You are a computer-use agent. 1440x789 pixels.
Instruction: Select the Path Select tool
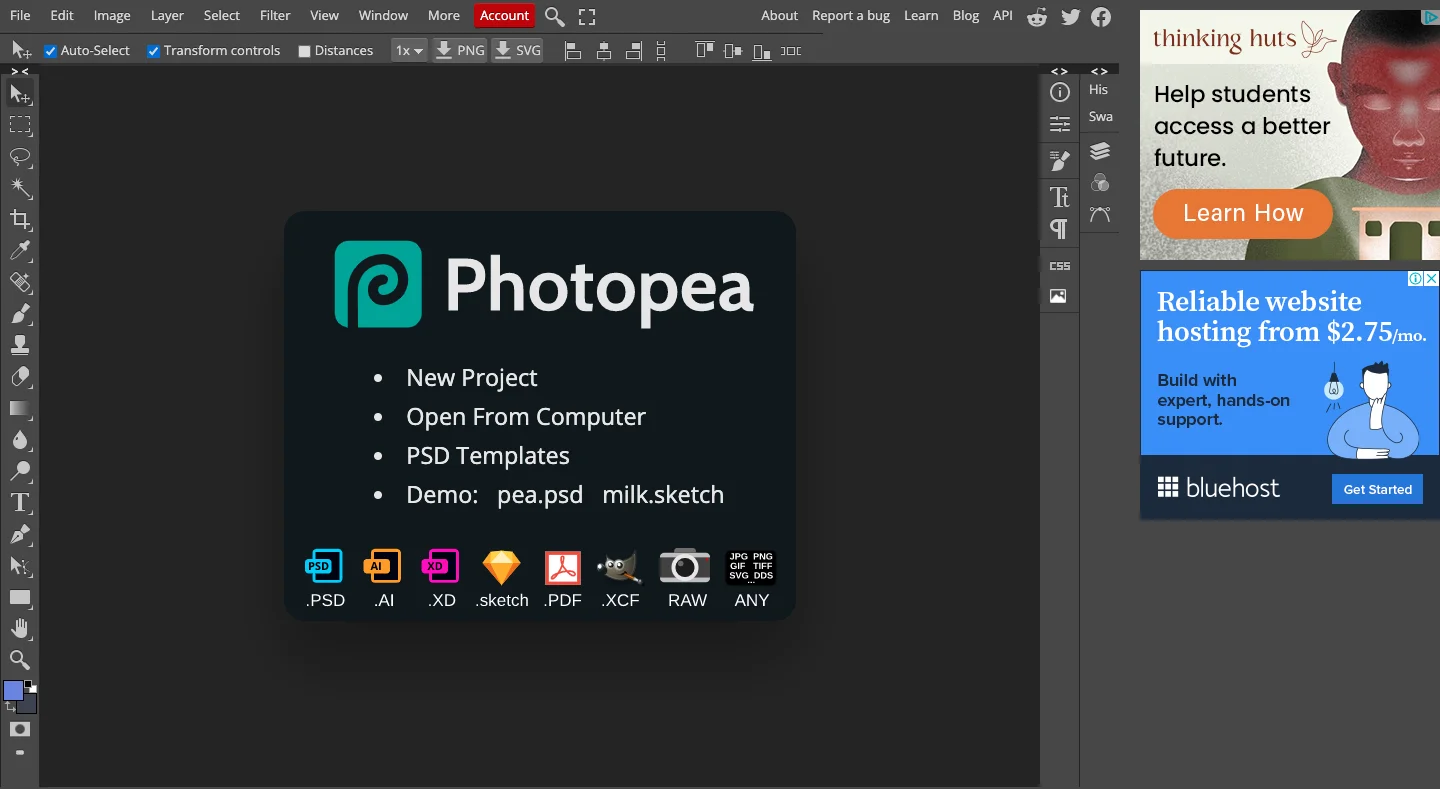click(x=19, y=566)
